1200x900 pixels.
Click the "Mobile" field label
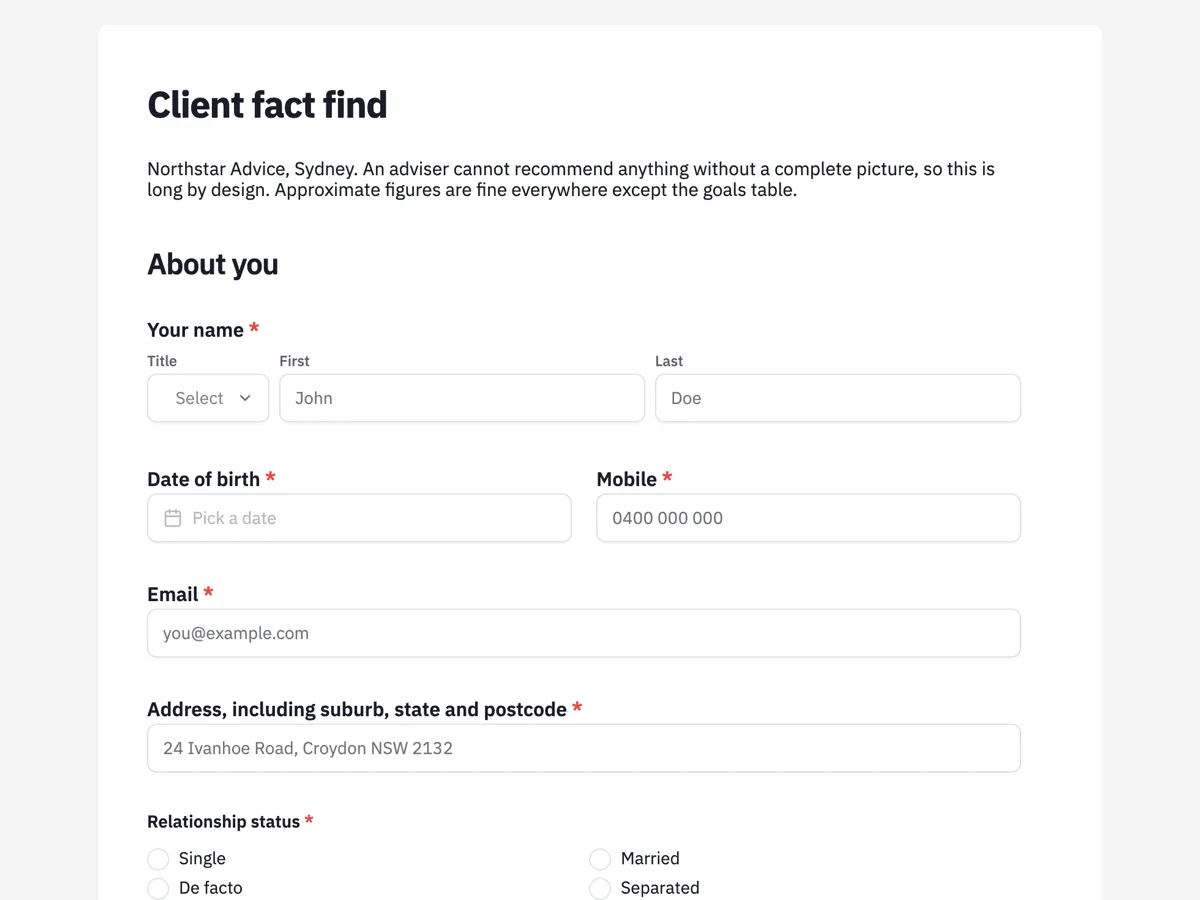(627, 479)
